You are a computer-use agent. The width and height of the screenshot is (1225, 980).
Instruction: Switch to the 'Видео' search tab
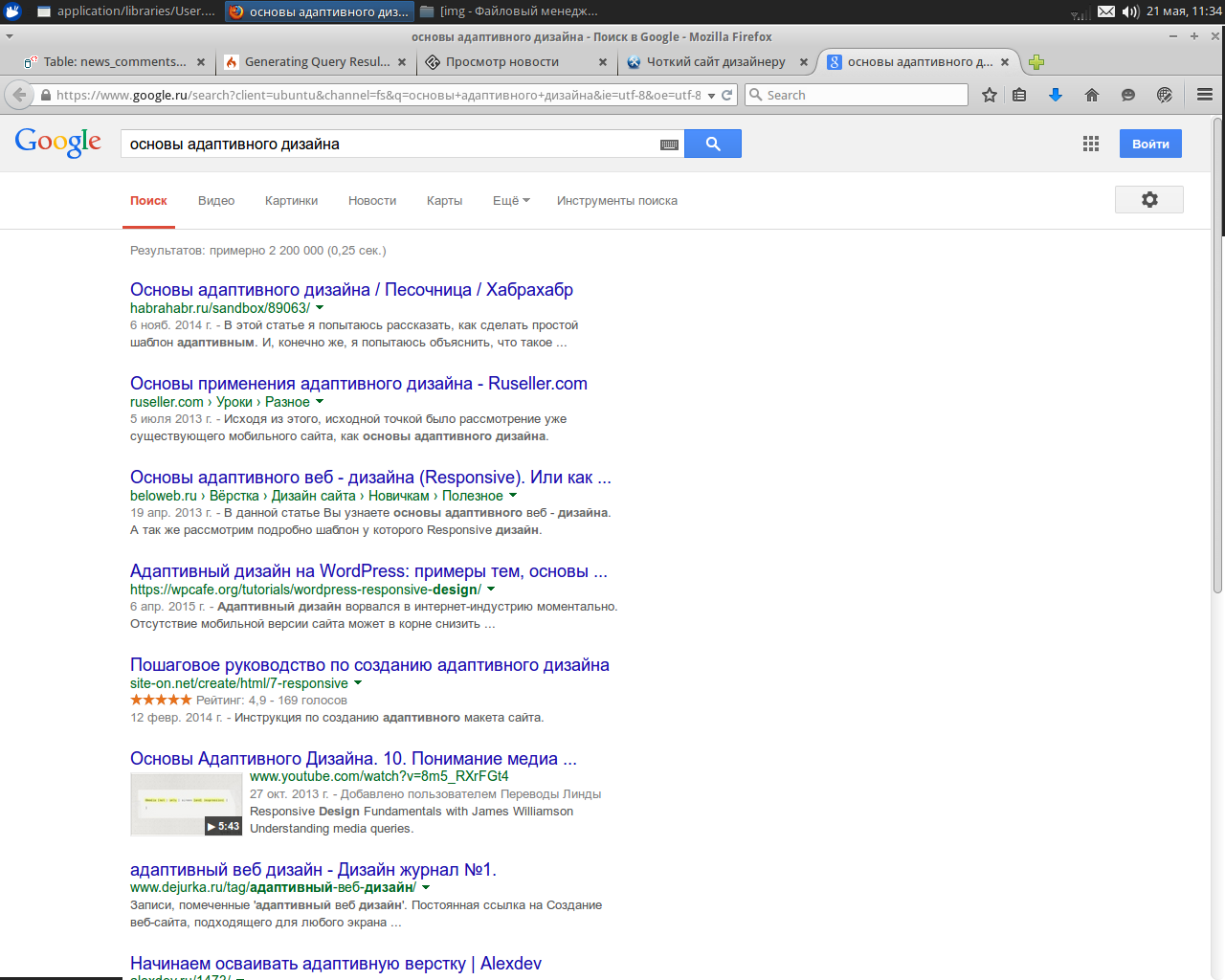216,201
